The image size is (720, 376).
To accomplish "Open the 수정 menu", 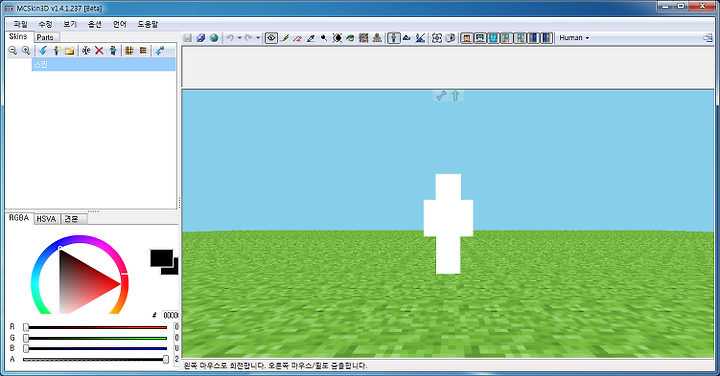I will click(x=45, y=24).
